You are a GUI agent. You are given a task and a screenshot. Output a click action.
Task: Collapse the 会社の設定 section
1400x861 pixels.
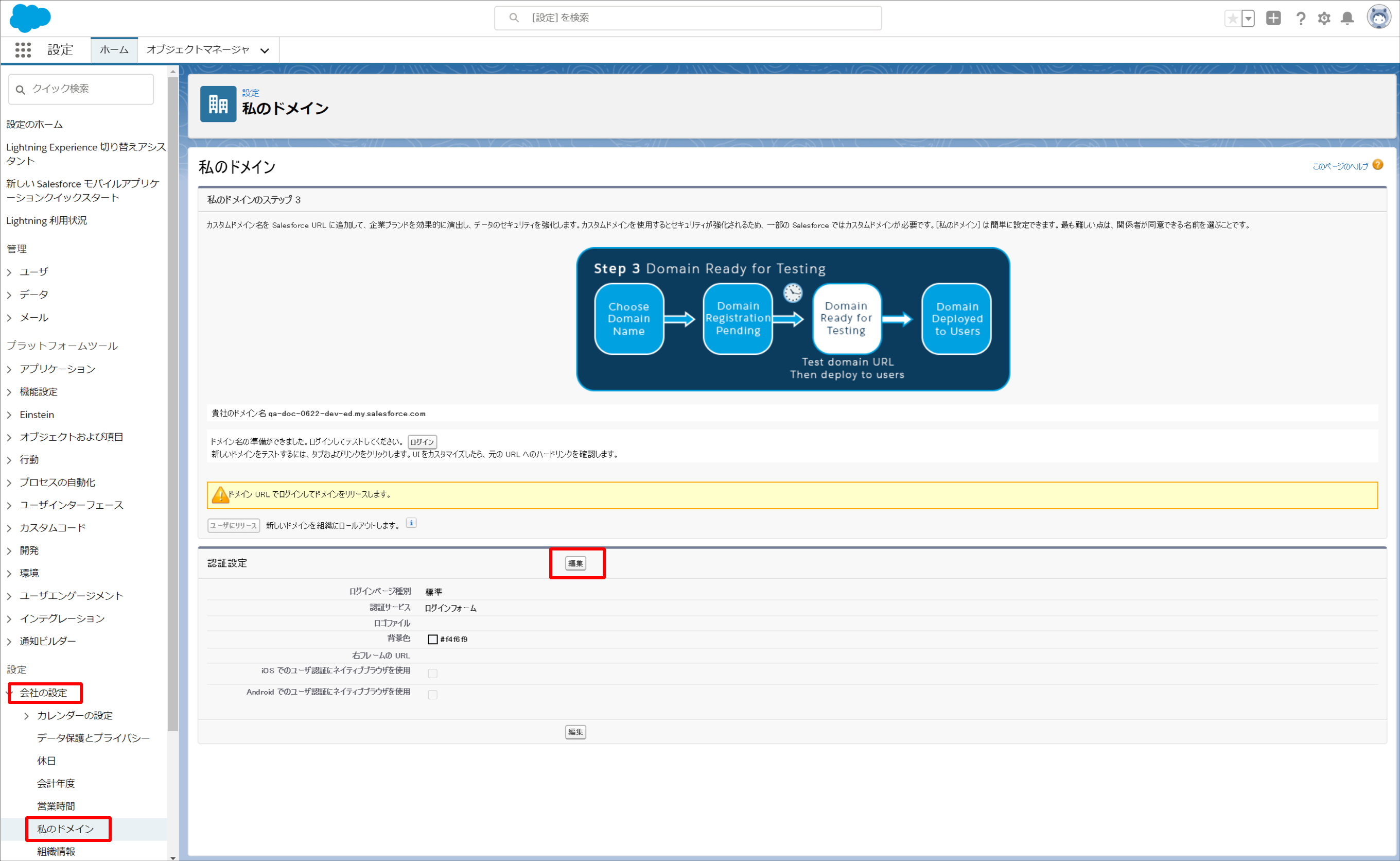click(x=9, y=693)
